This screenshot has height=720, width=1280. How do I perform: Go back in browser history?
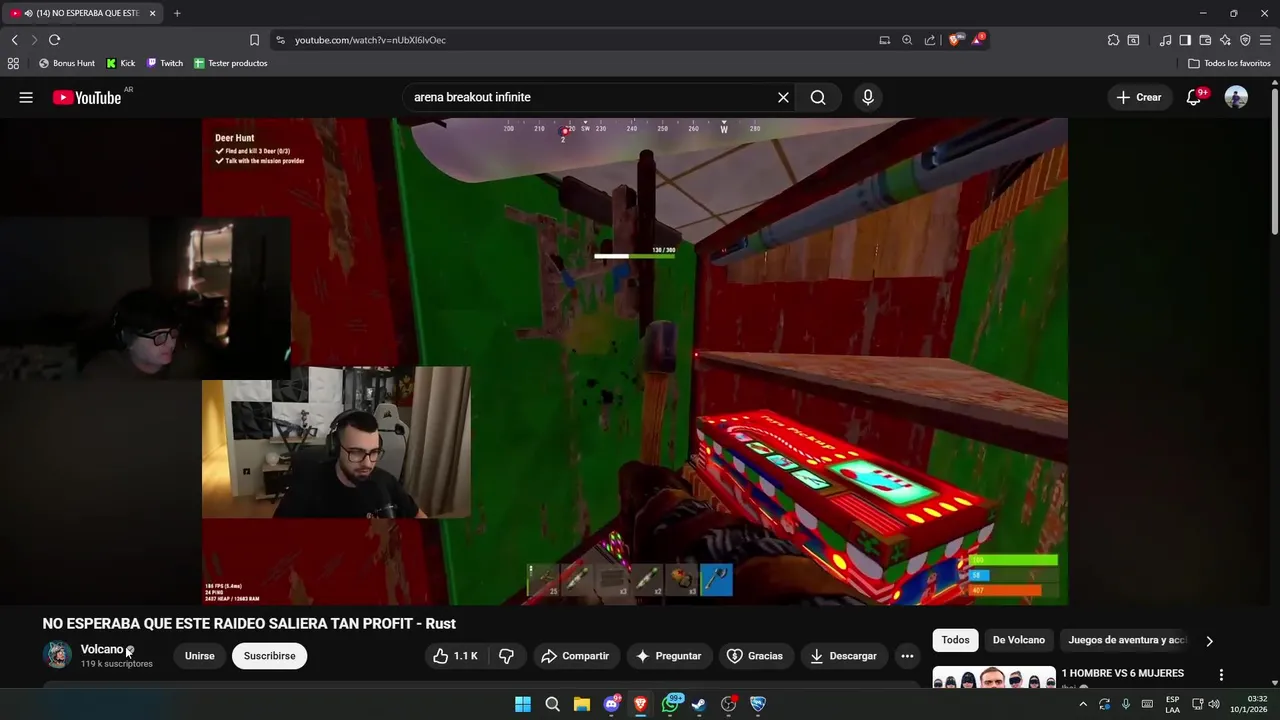(14, 40)
